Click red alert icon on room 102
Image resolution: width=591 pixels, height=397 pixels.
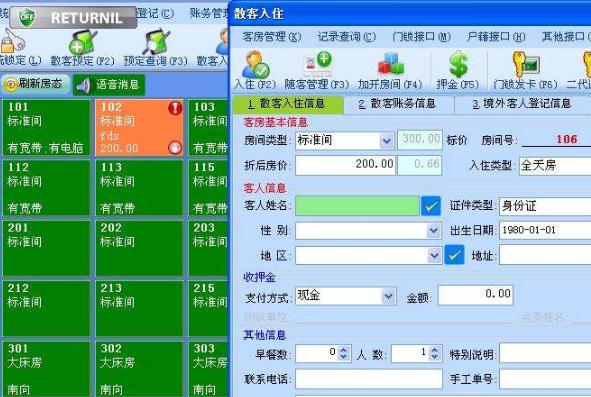(175, 108)
